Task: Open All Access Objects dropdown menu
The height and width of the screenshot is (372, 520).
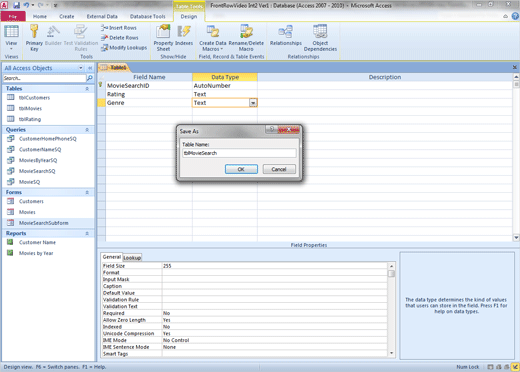Action: [81, 68]
